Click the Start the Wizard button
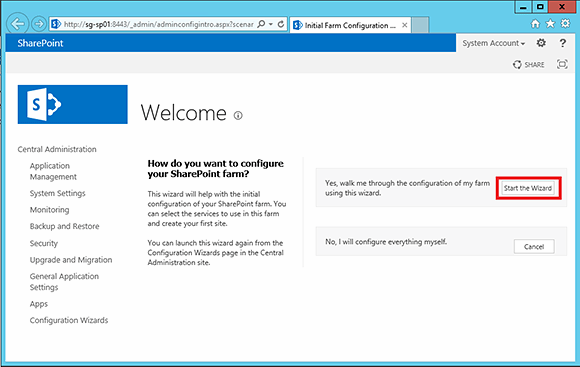This screenshot has width=580, height=367. tap(528, 188)
